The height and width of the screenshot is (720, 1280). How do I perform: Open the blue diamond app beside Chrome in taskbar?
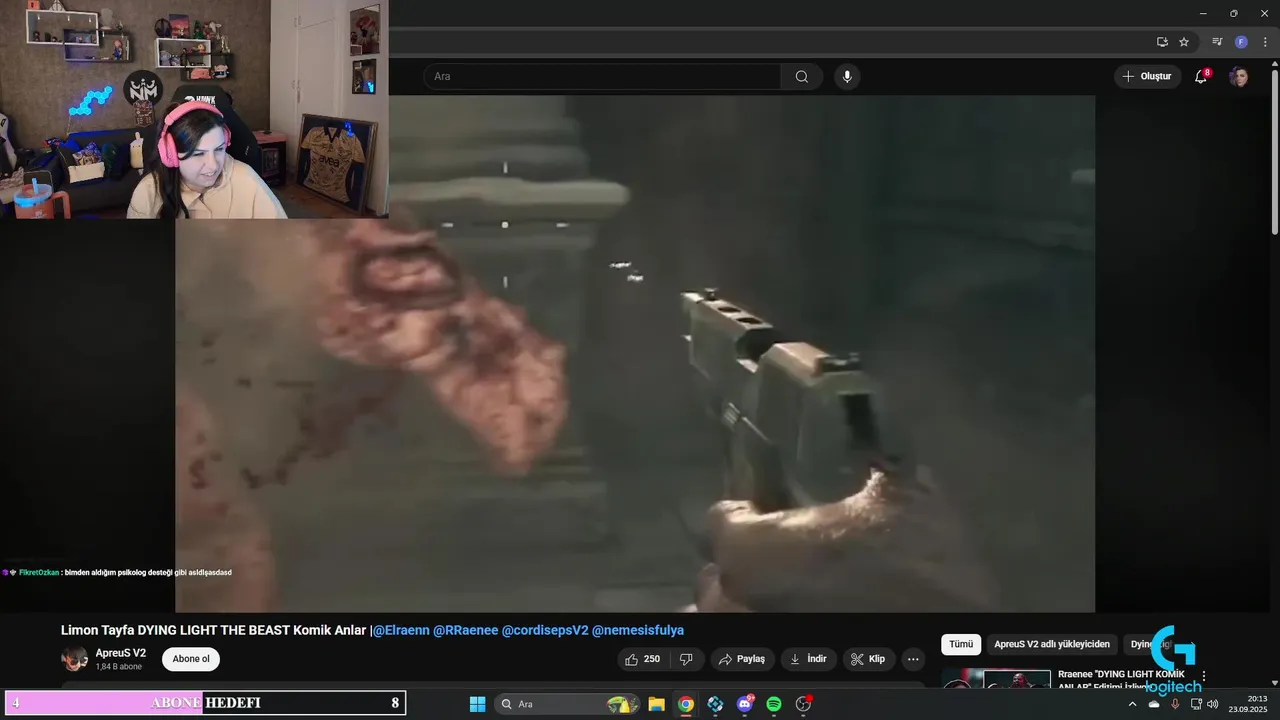(715, 704)
